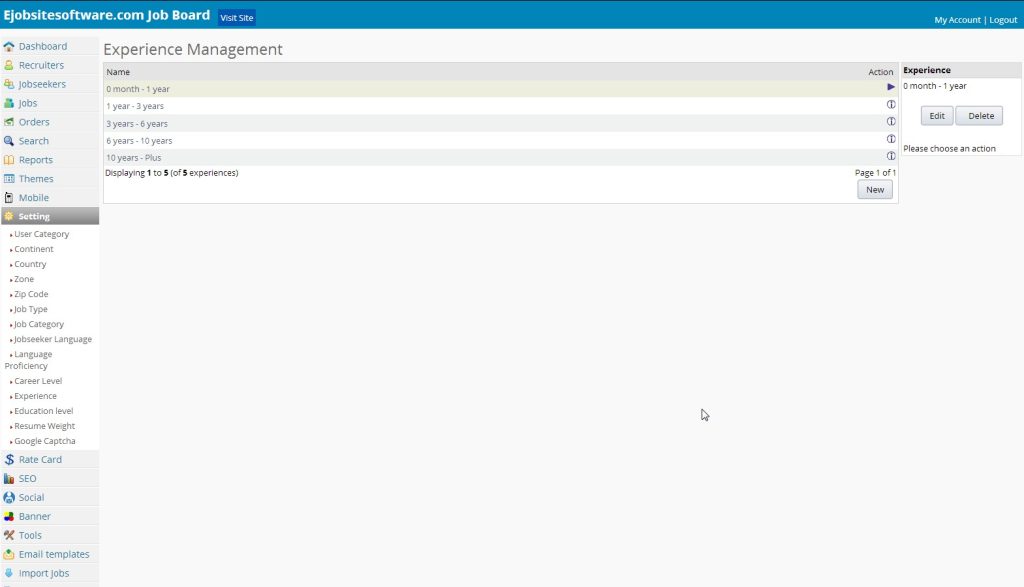Click the Logout link
The height and width of the screenshot is (587, 1024).
(1003, 20)
